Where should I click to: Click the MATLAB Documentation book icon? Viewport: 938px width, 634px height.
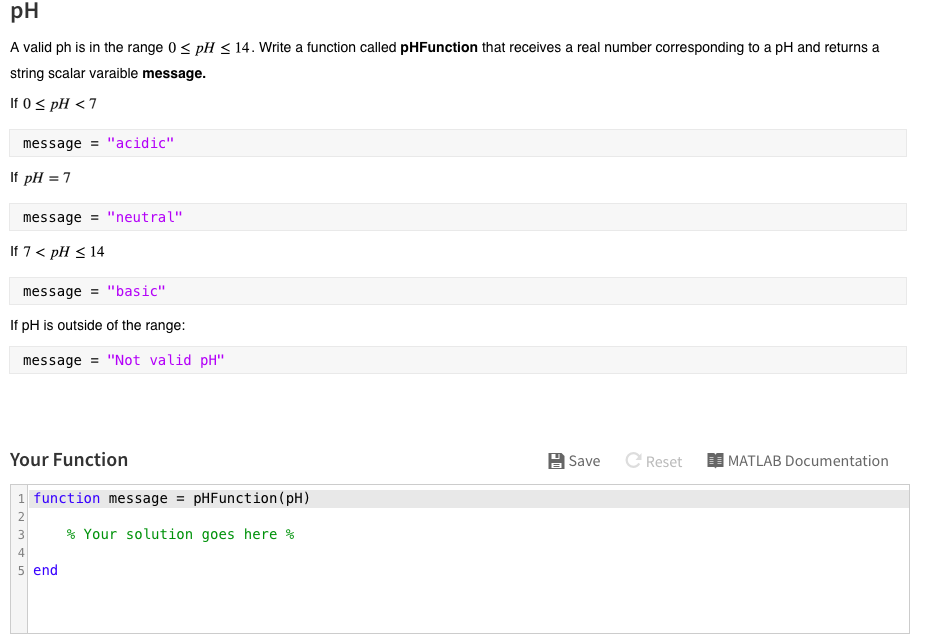[716, 460]
